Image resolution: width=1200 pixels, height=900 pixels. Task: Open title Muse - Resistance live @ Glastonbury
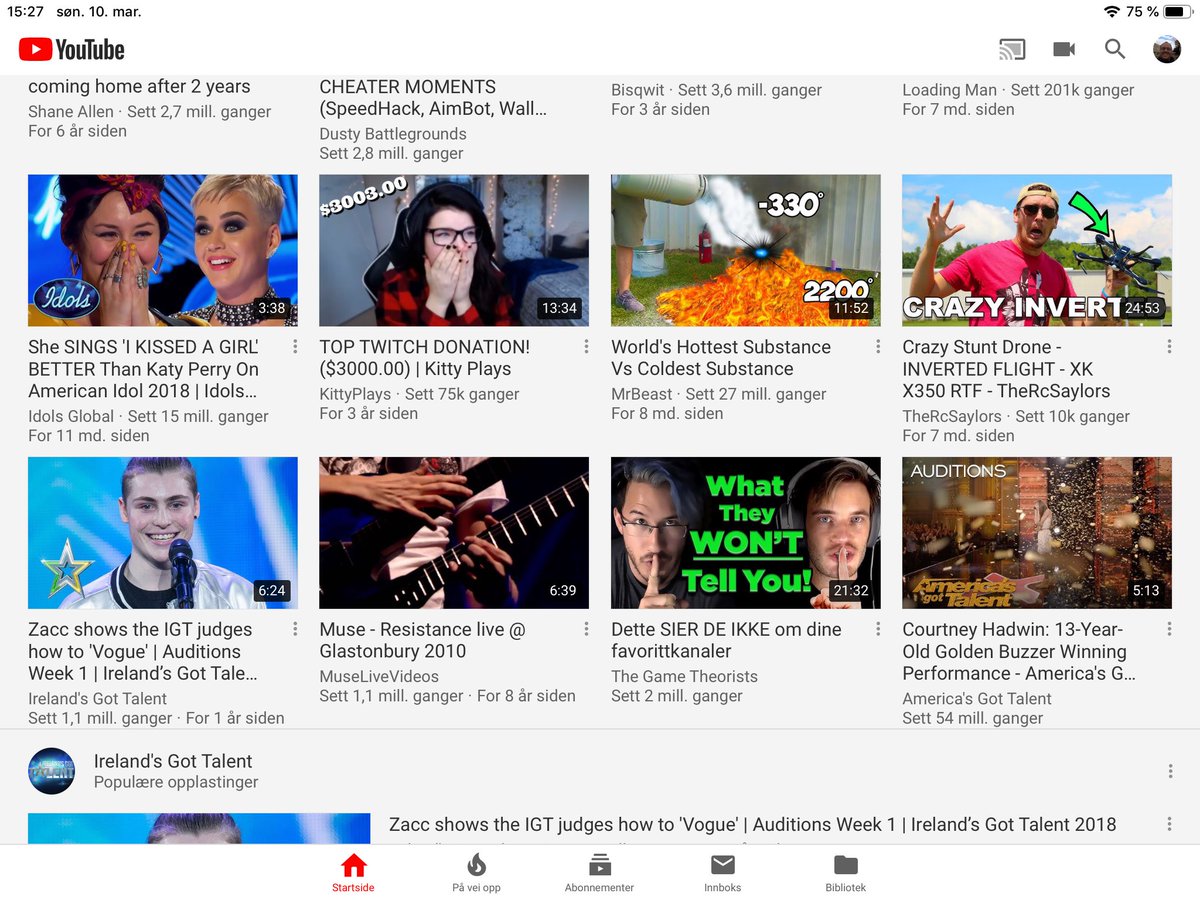coord(422,640)
